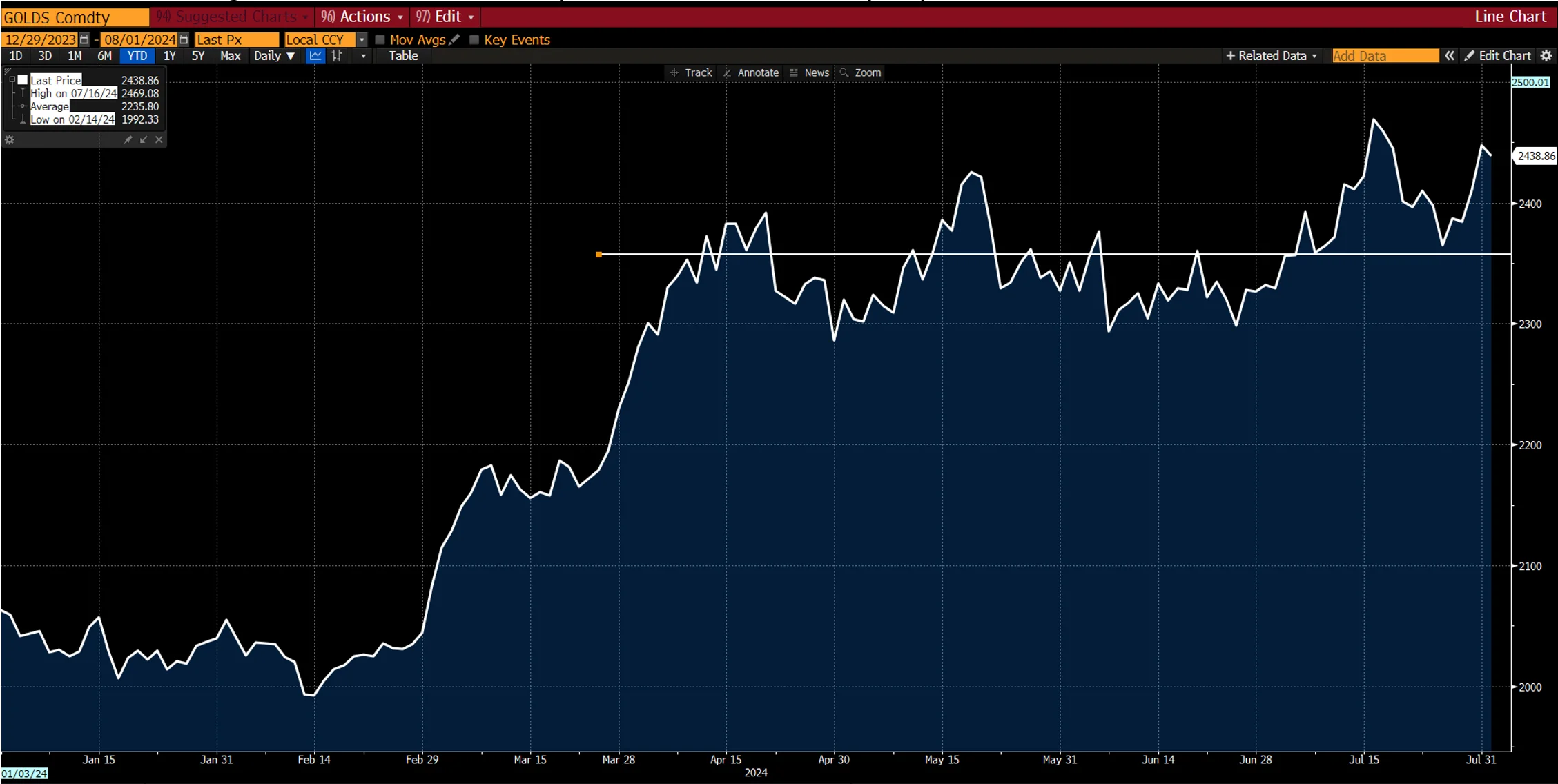Image resolution: width=1558 pixels, height=784 pixels.
Task: Click the pencil icon beside Mov Avgs
Action: [454, 40]
